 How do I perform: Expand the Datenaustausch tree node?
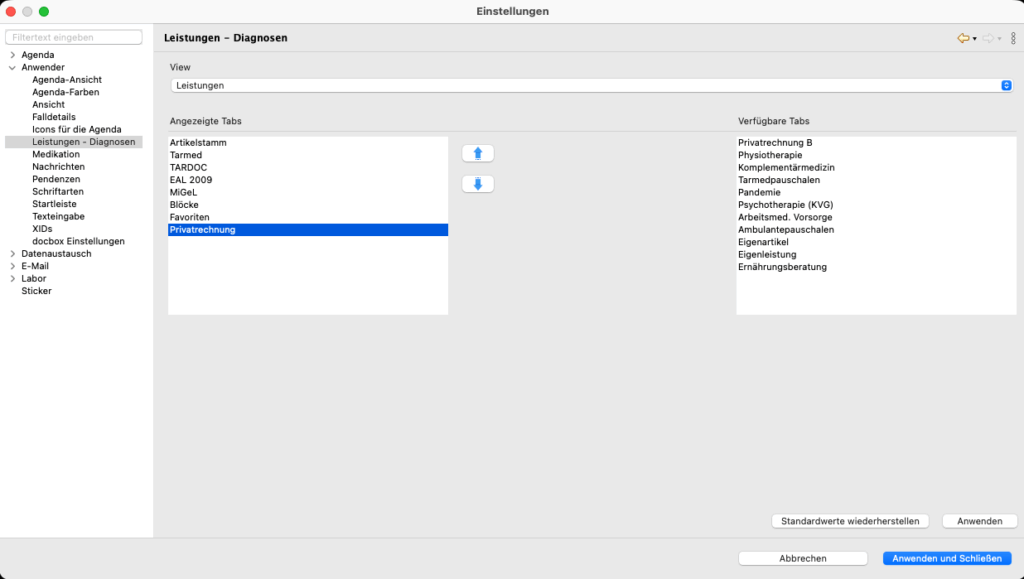point(12,254)
